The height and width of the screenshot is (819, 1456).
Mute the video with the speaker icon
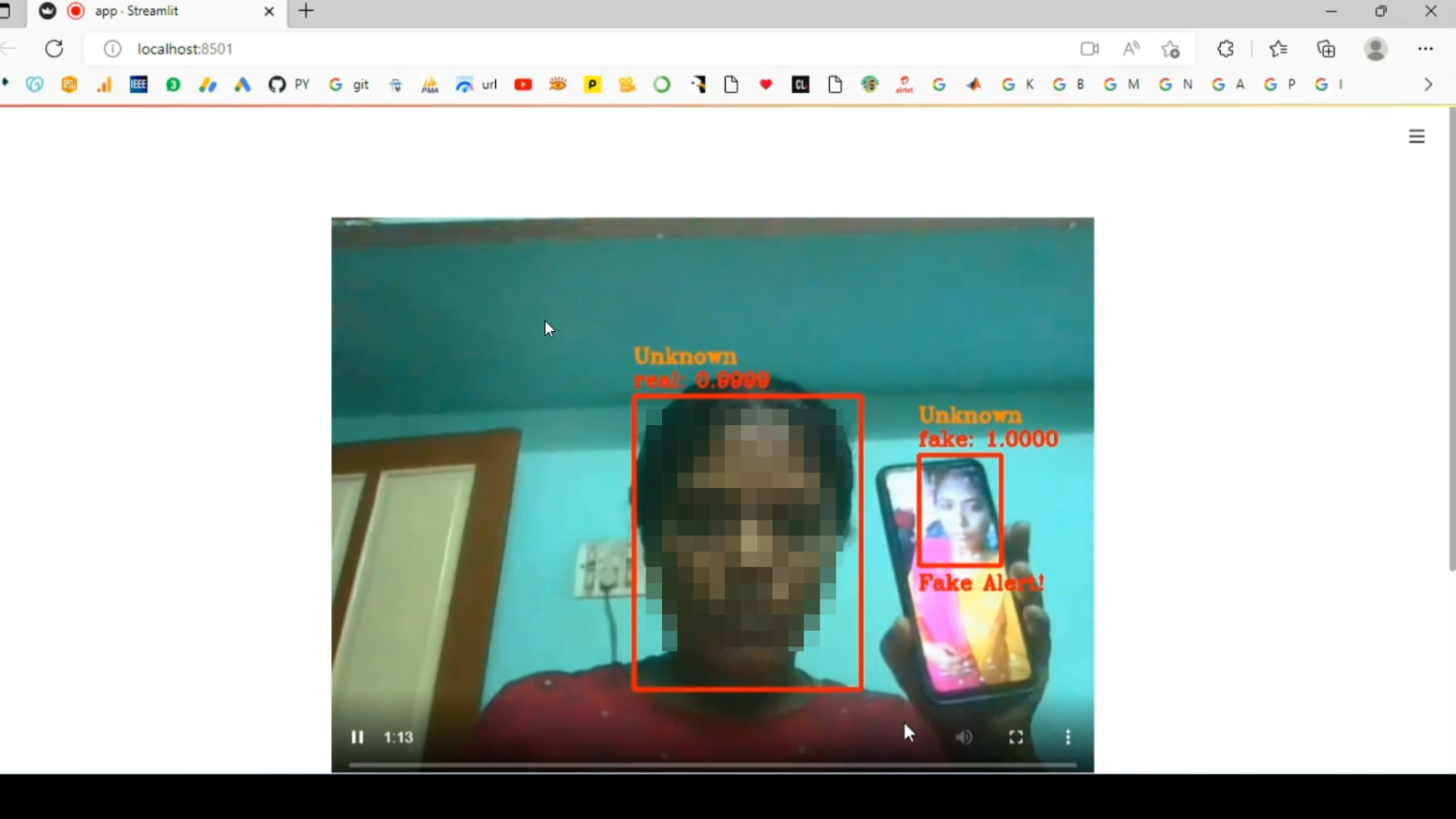coord(964,737)
